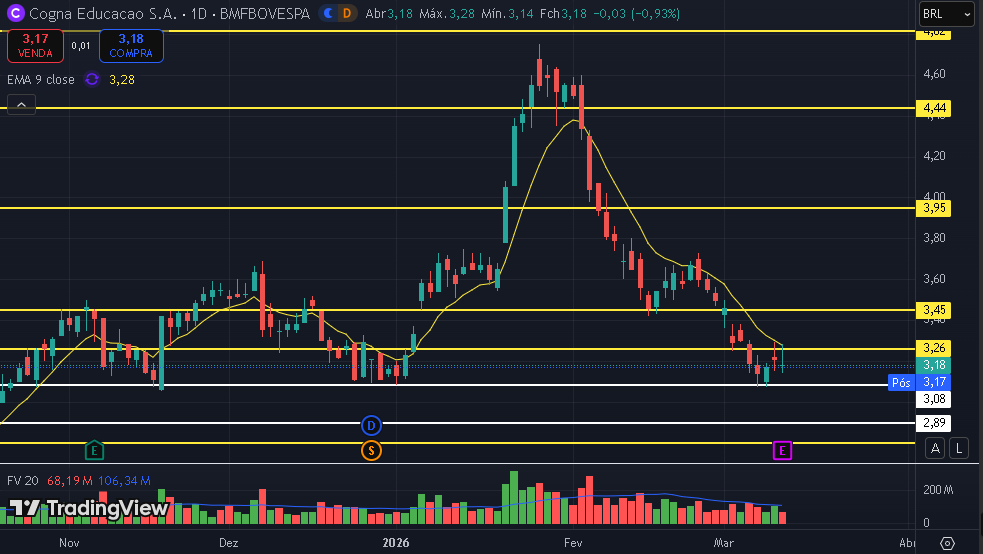Viewport: 983px width, 554px height.
Task: Click the 200 M volume axis label
Action: [938, 490]
